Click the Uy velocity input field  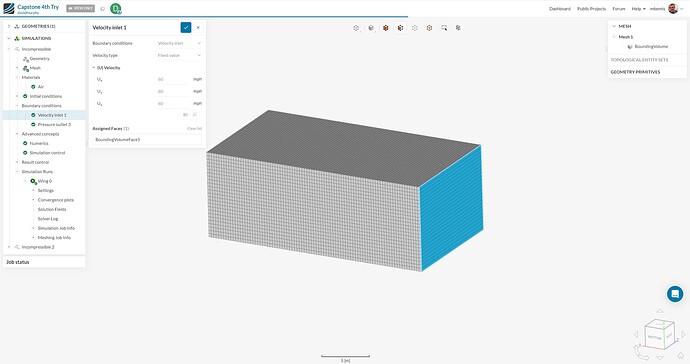173,92
